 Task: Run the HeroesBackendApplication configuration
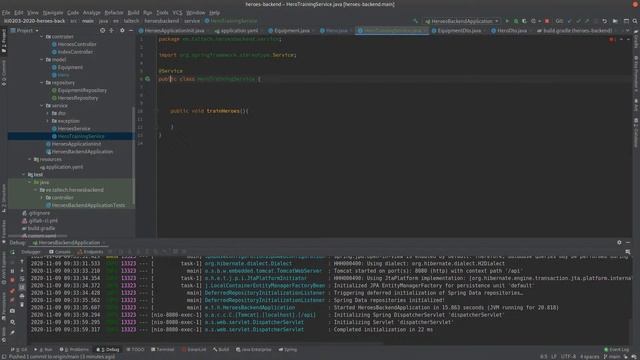[x=507, y=21]
